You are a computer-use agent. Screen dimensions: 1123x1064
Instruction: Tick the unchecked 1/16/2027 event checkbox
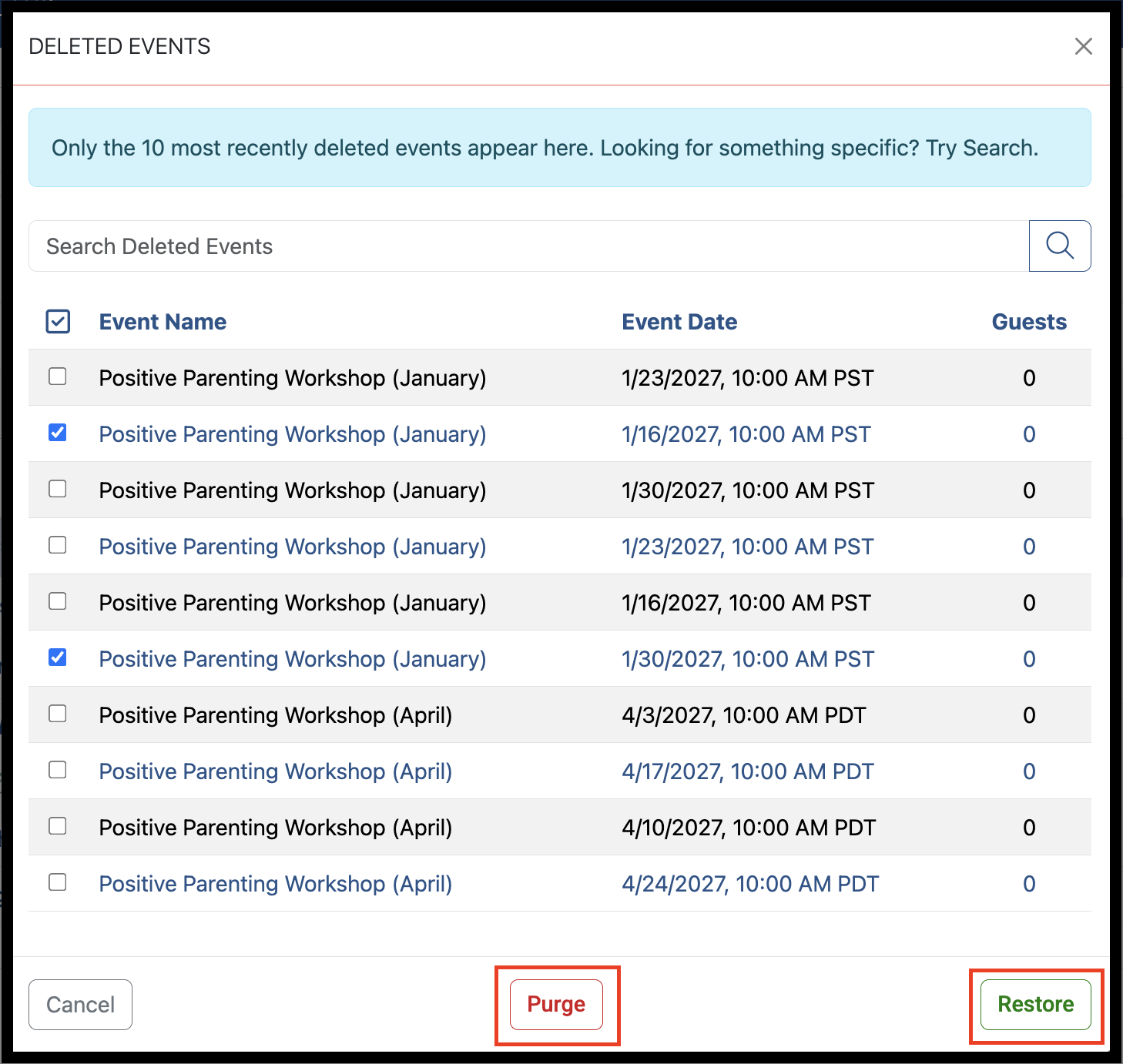(x=58, y=601)
